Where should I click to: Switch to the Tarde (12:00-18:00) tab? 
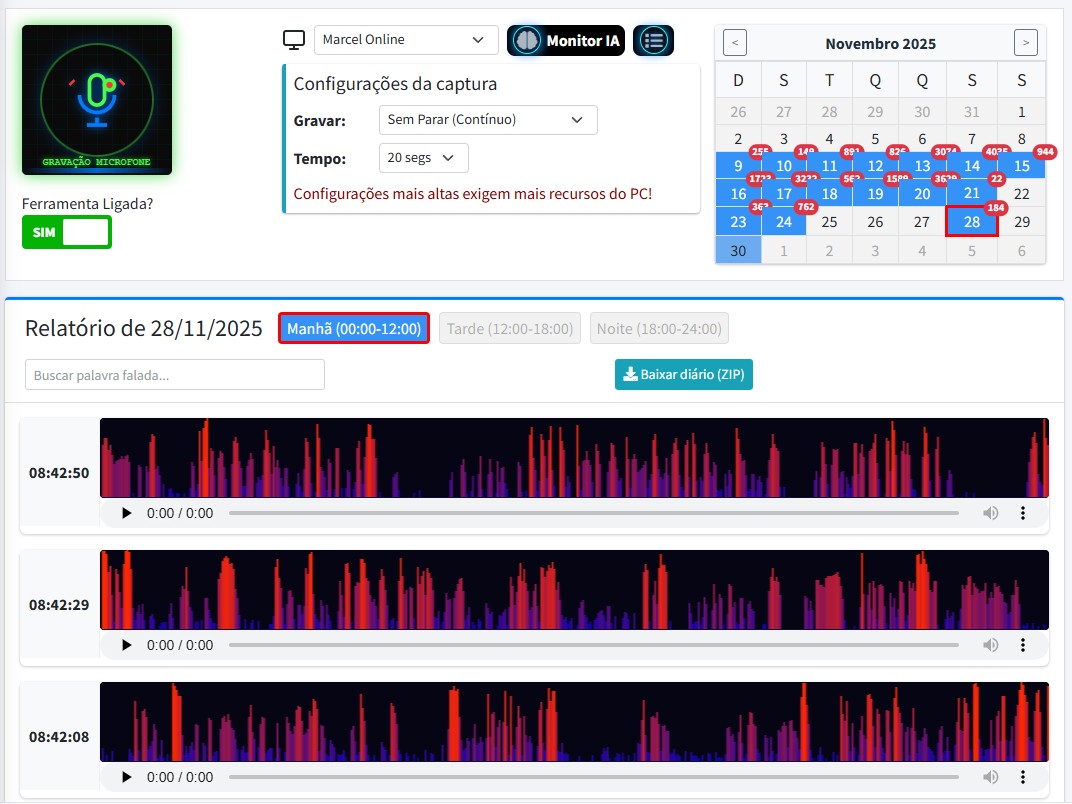509,328
